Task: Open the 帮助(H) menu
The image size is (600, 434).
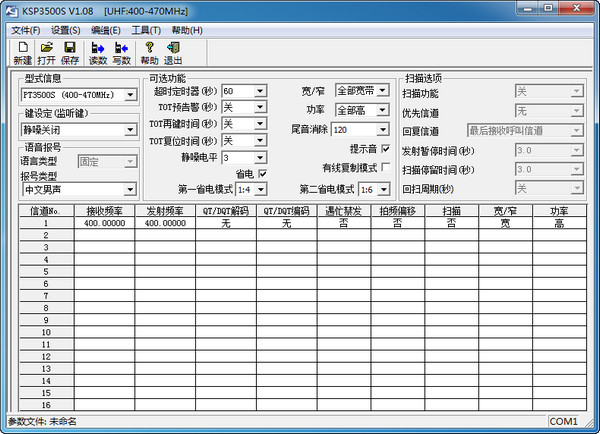Action: pyautogui.click(x=187, y=30)
